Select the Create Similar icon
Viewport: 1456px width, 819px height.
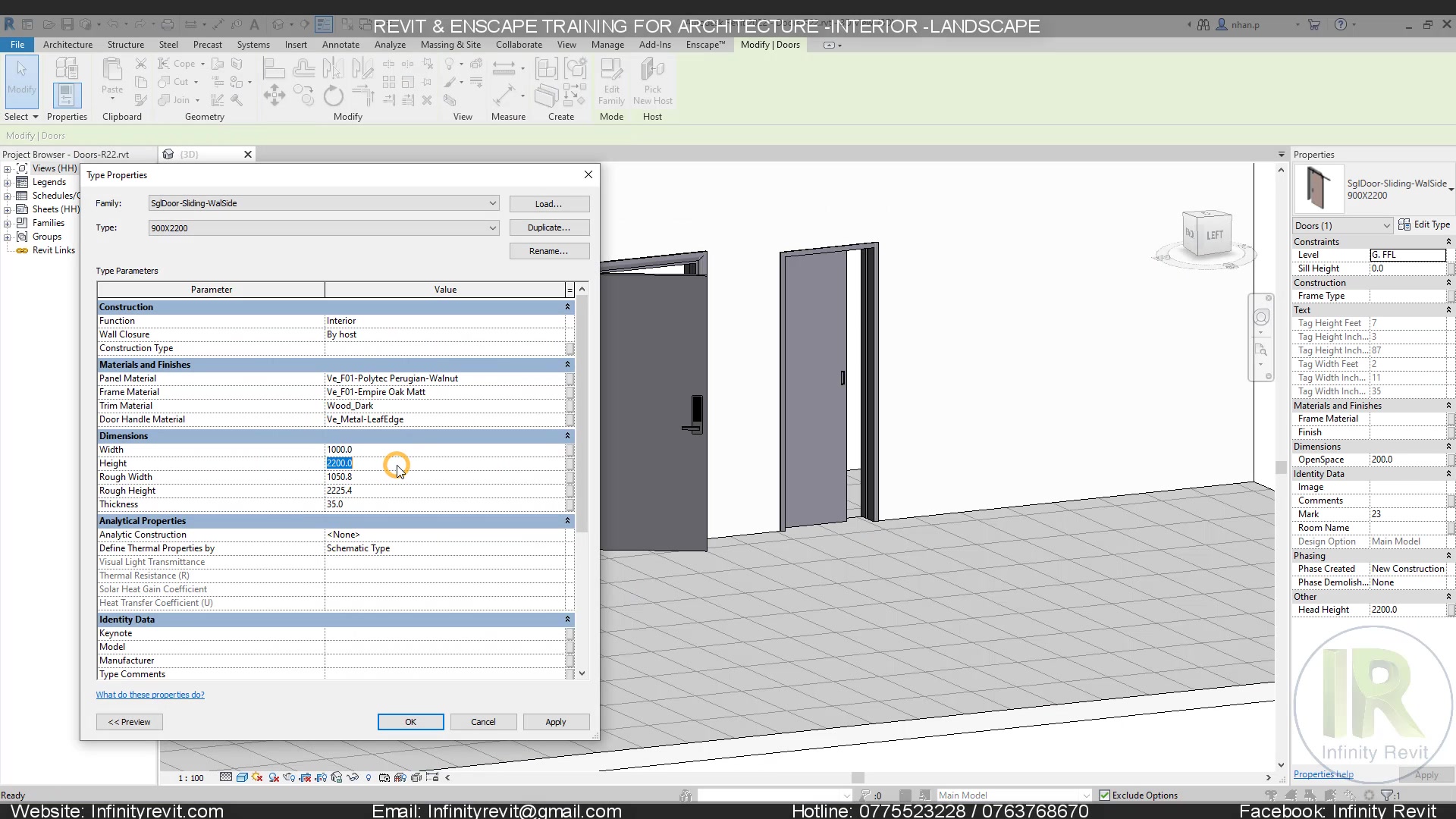pos(575,96)
